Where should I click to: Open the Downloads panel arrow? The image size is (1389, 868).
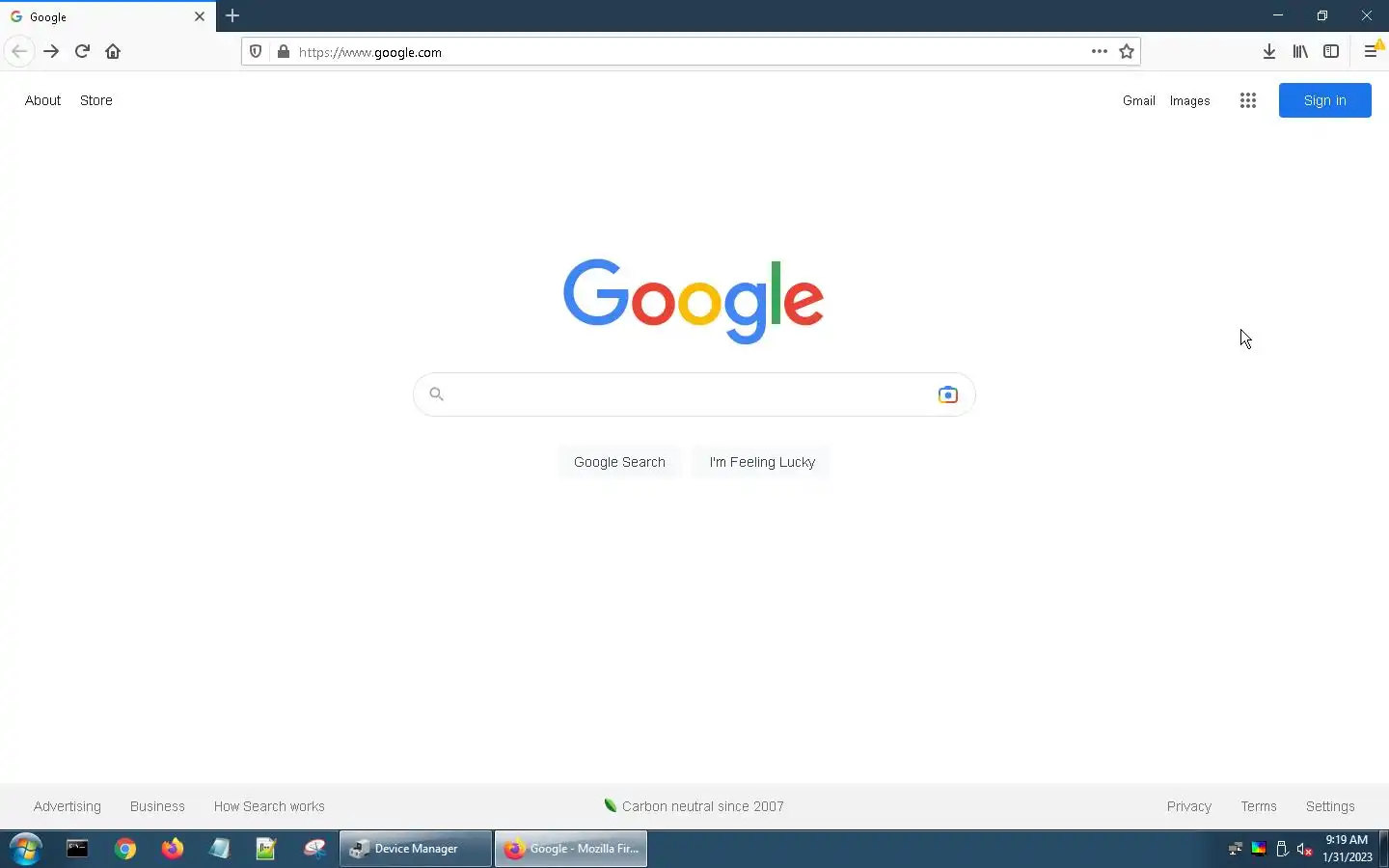pyautogui.click(x=1269, y=51)
